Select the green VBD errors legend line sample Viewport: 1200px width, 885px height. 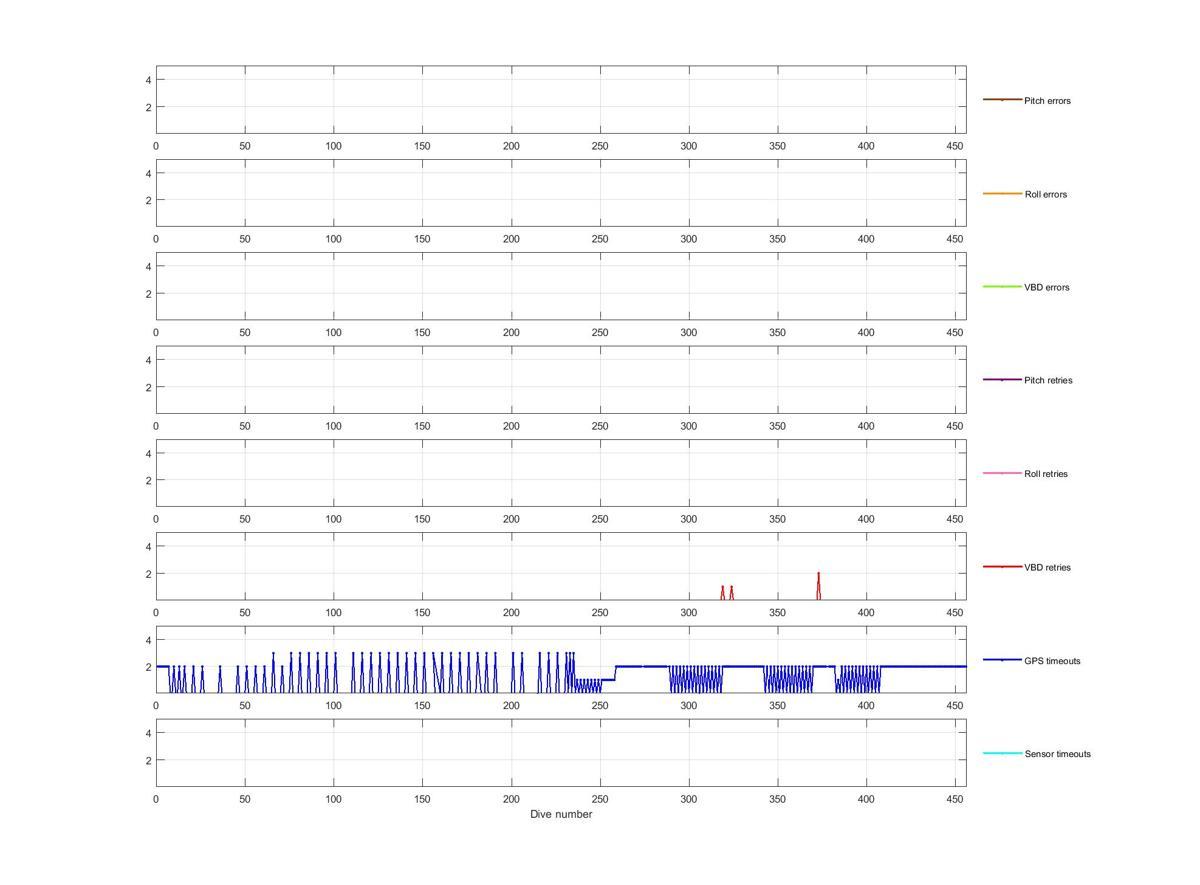[x=1002, y=287]
